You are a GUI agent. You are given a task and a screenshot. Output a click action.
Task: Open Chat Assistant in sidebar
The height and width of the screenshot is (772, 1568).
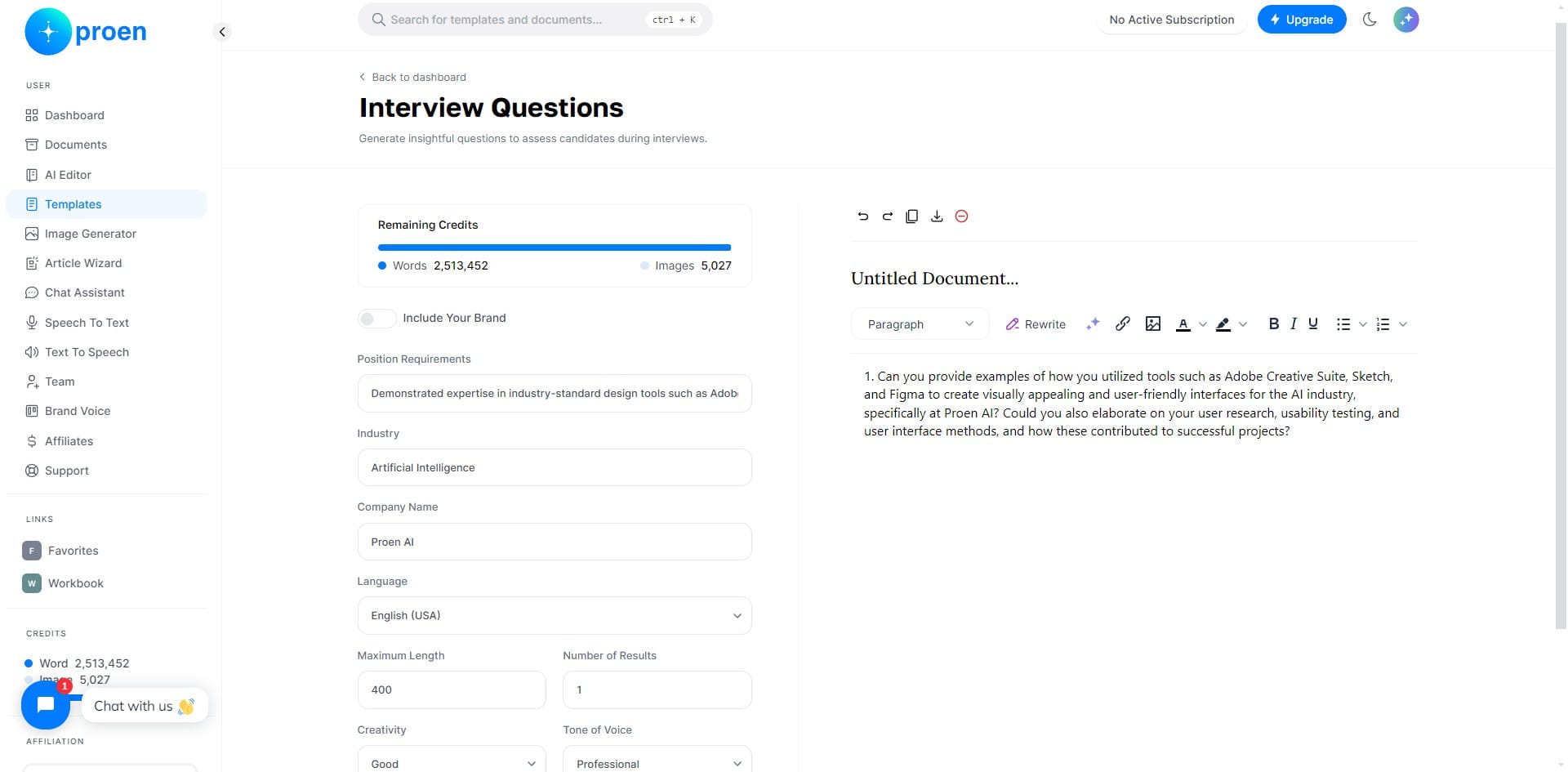[x=106, y=292]
